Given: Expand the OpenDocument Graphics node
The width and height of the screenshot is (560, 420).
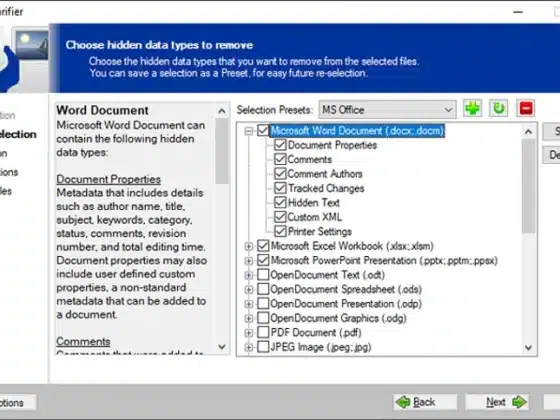Looking at the screenshot, I should (x=249, y=318).
